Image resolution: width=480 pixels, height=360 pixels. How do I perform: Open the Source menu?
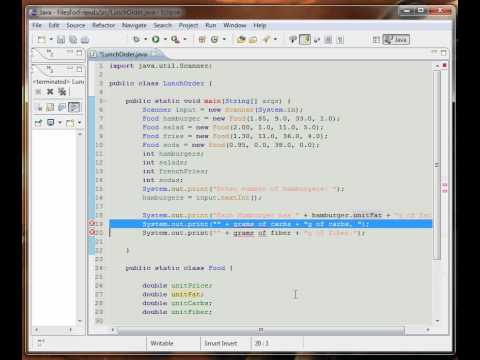click(76, 25)
